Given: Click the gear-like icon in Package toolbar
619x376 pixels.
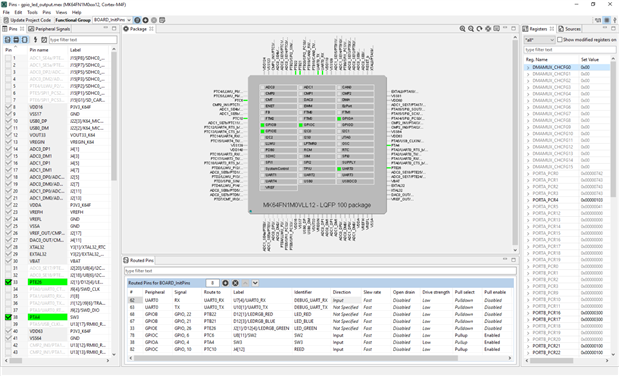Looking at the screenshot, I should coord(488,29).
